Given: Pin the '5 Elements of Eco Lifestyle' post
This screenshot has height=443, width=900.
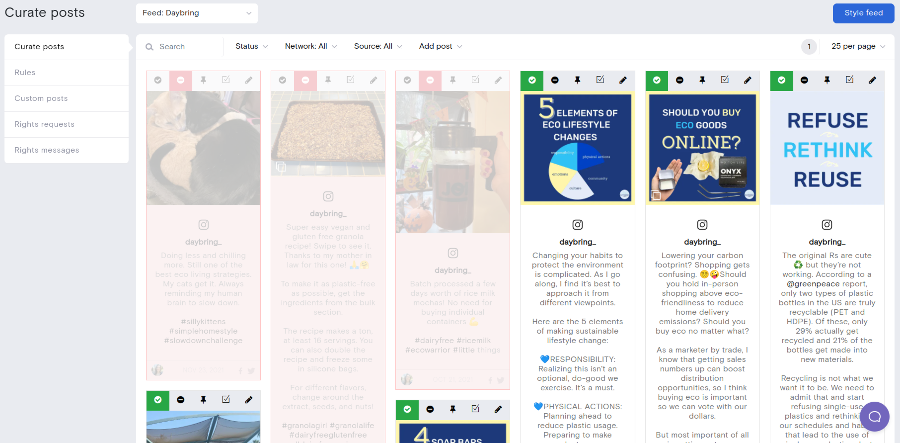Looking at the screenshot, I should tap(577, 80).
